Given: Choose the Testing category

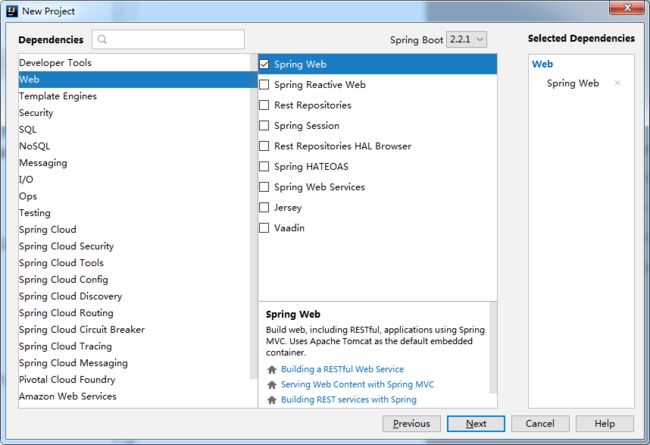Looking at the screenshot, I should click(134, 213).
